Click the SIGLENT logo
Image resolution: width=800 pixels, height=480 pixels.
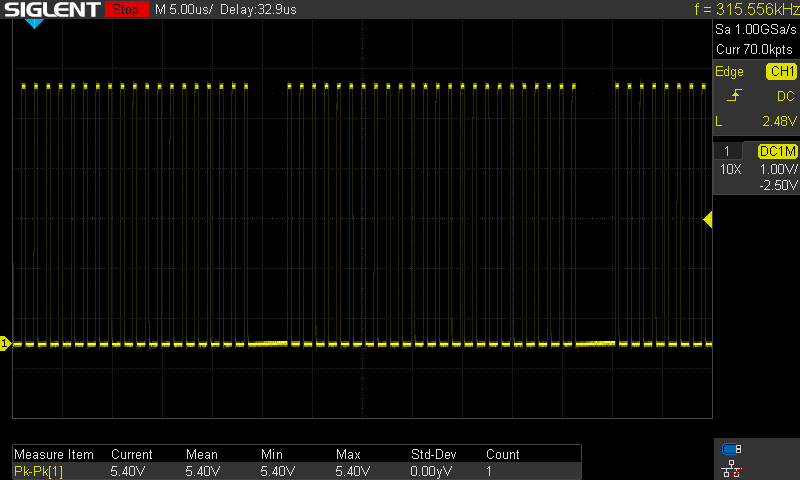click(x=52, y=9)
